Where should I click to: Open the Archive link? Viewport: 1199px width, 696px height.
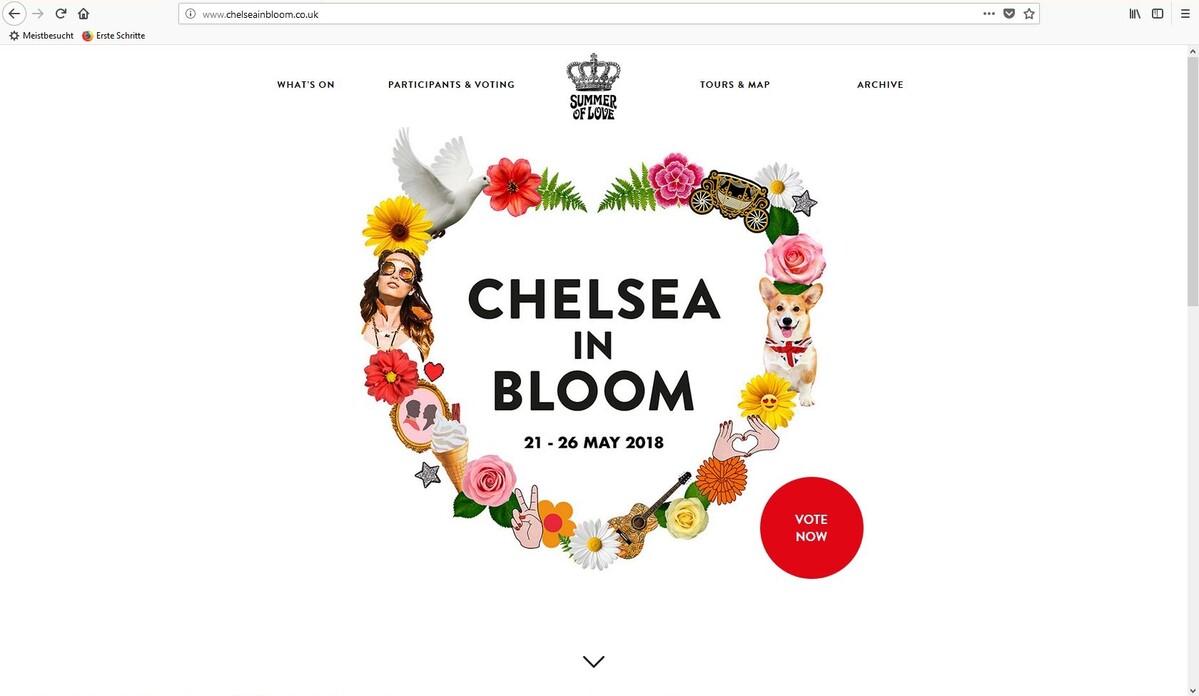point(880,85)
